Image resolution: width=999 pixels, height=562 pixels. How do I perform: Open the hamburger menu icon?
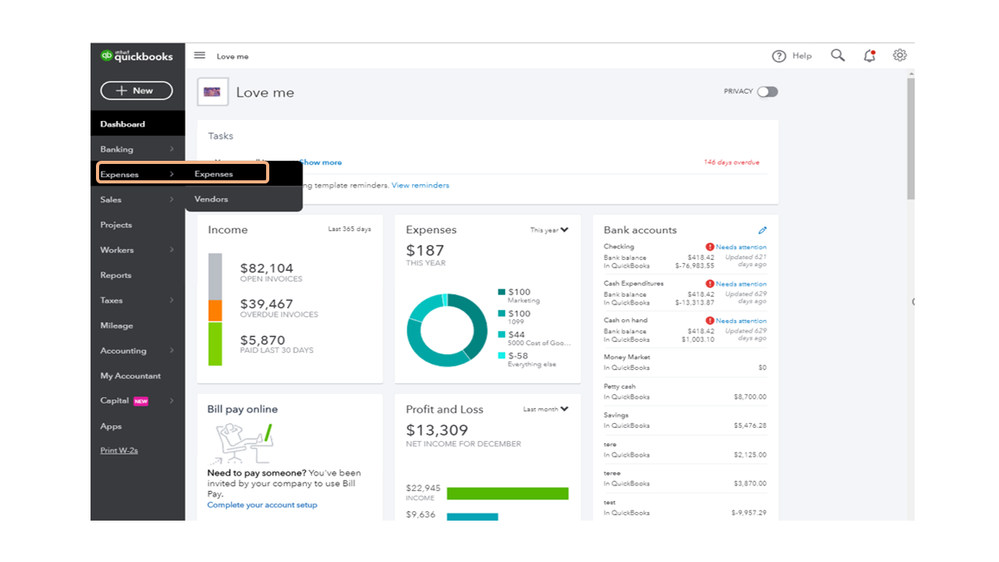click(x=199, y=55)
